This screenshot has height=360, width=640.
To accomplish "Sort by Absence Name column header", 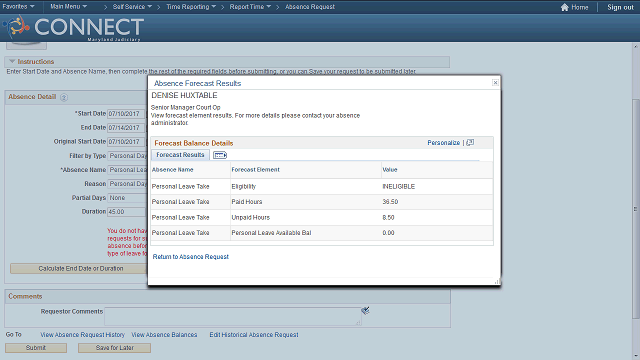I will (173, 169).
